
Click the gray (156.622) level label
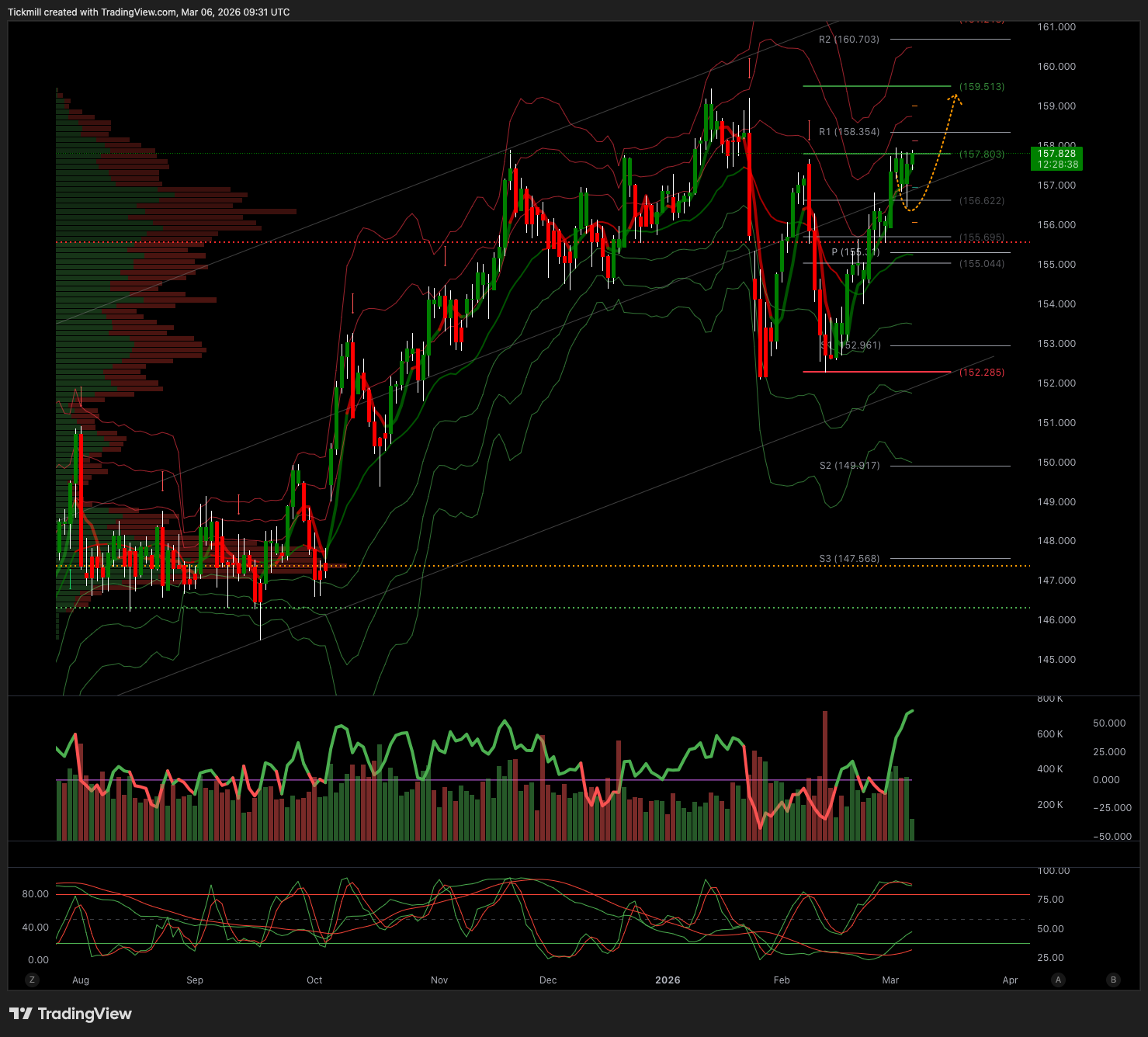[x=981, y=201]
